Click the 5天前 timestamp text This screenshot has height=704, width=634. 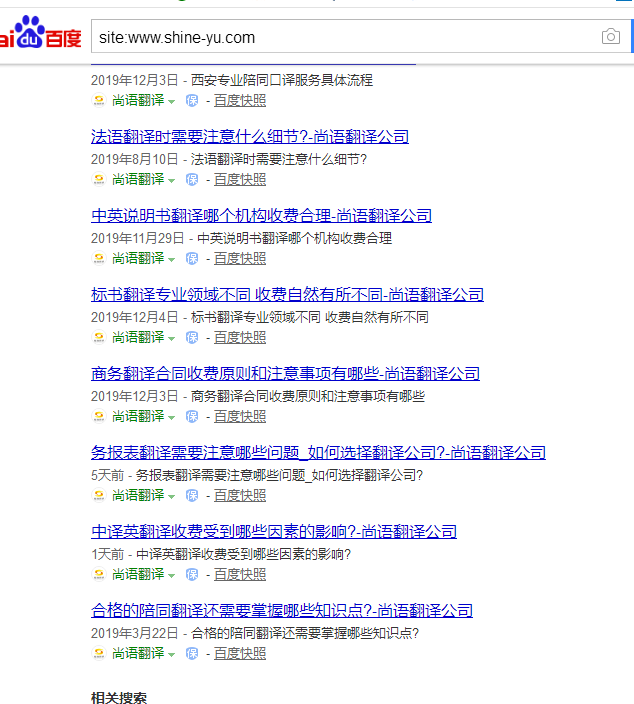(107, 475)
